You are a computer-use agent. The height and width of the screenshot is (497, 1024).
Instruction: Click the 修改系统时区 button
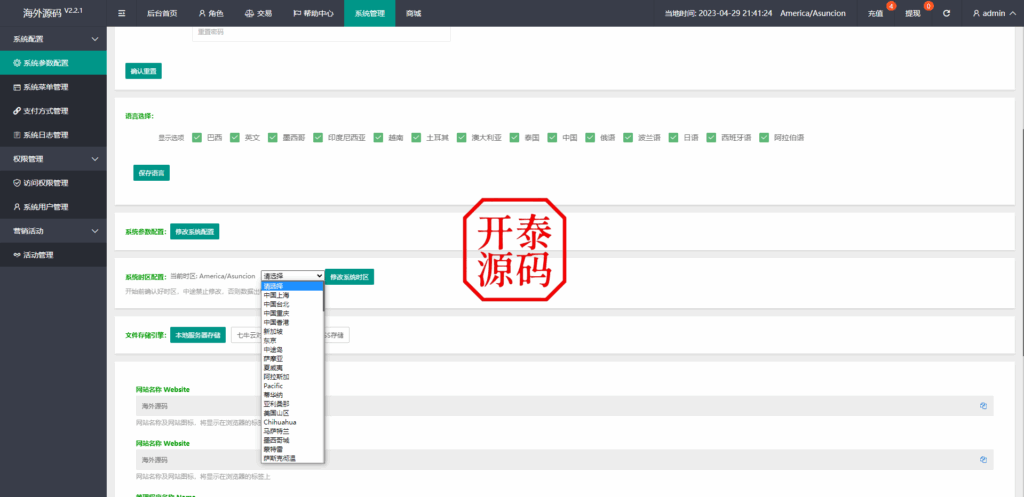click(349, 277)
